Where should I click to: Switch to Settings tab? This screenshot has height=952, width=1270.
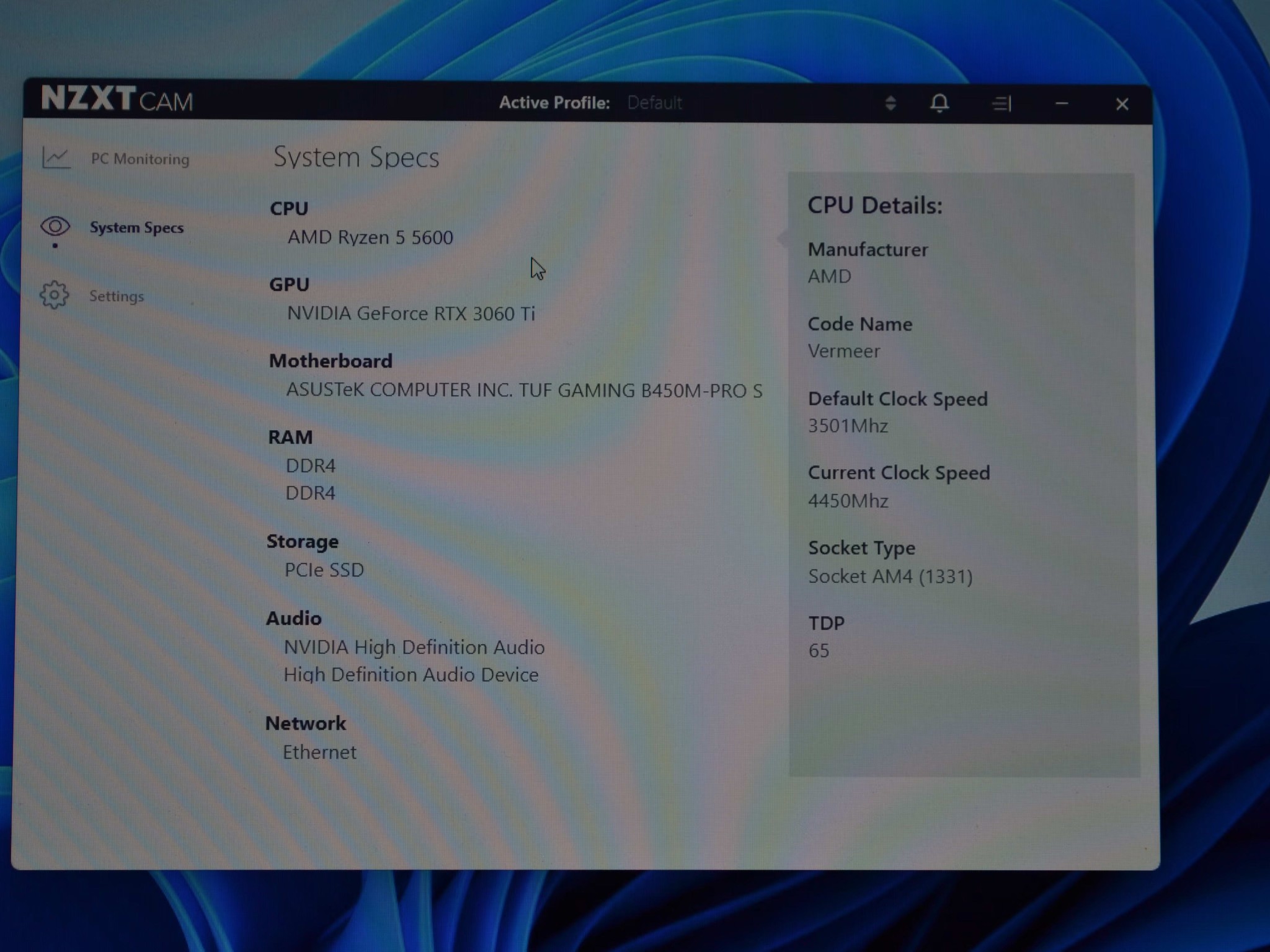tap(117, 296)
